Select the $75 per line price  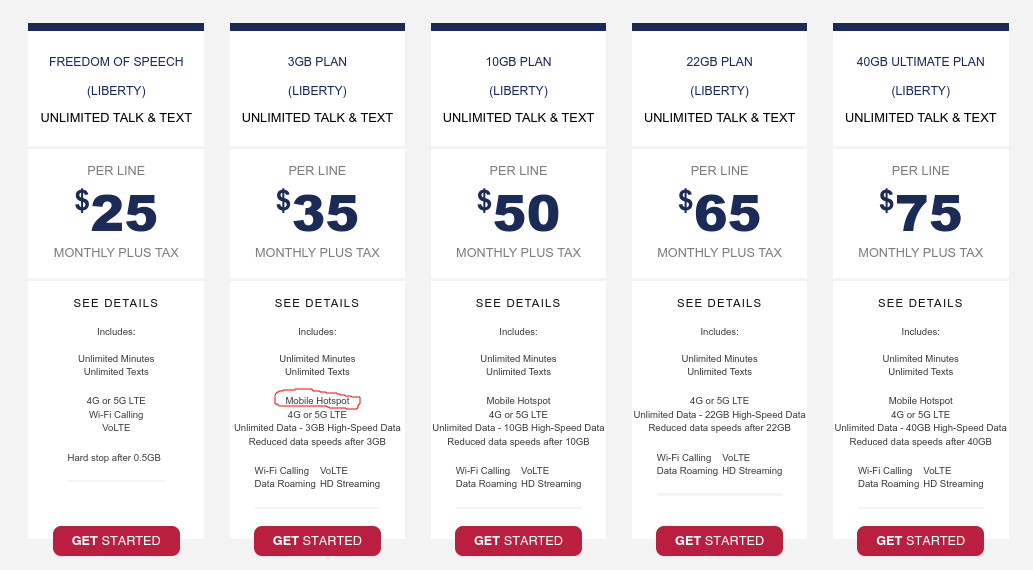[920, 213]
